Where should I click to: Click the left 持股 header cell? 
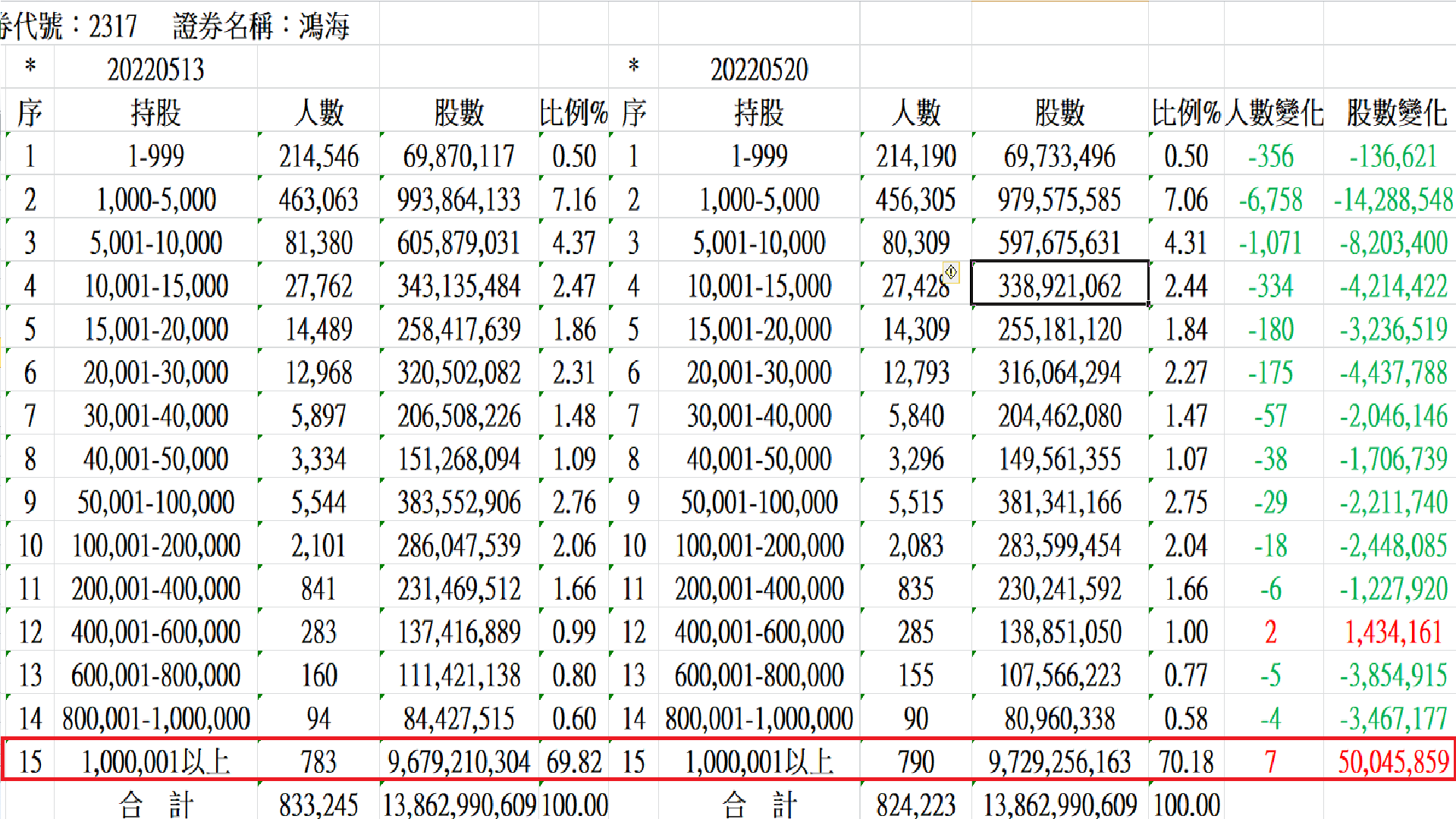(155, 113)
